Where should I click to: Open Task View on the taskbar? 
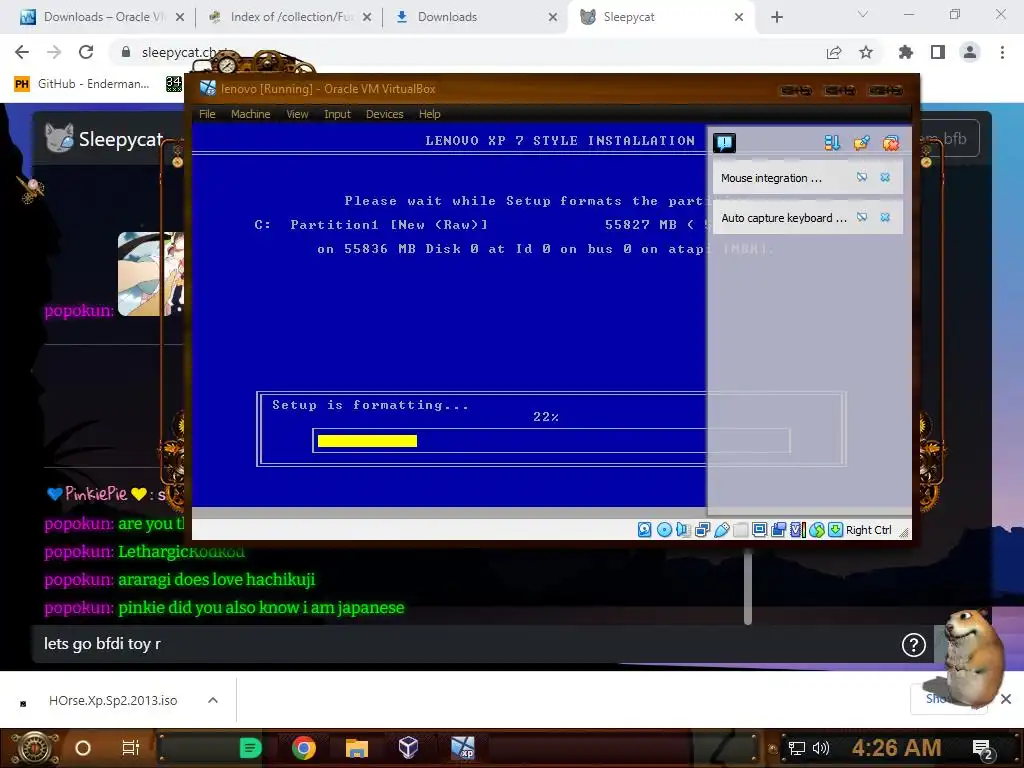pyautogui.click(x=130, y=748)
